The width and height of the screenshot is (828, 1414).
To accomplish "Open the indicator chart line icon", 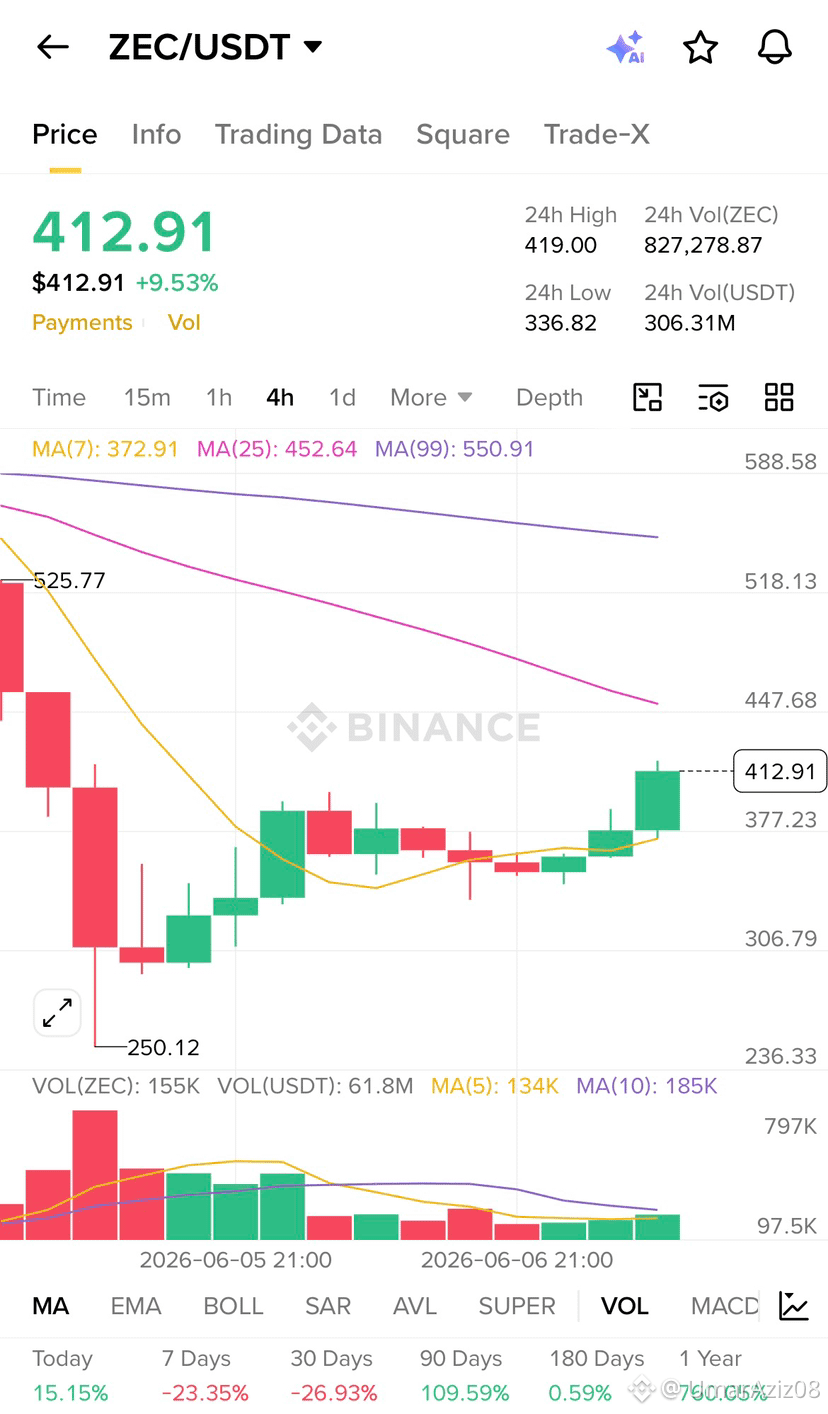I will tap(794, 1306).
